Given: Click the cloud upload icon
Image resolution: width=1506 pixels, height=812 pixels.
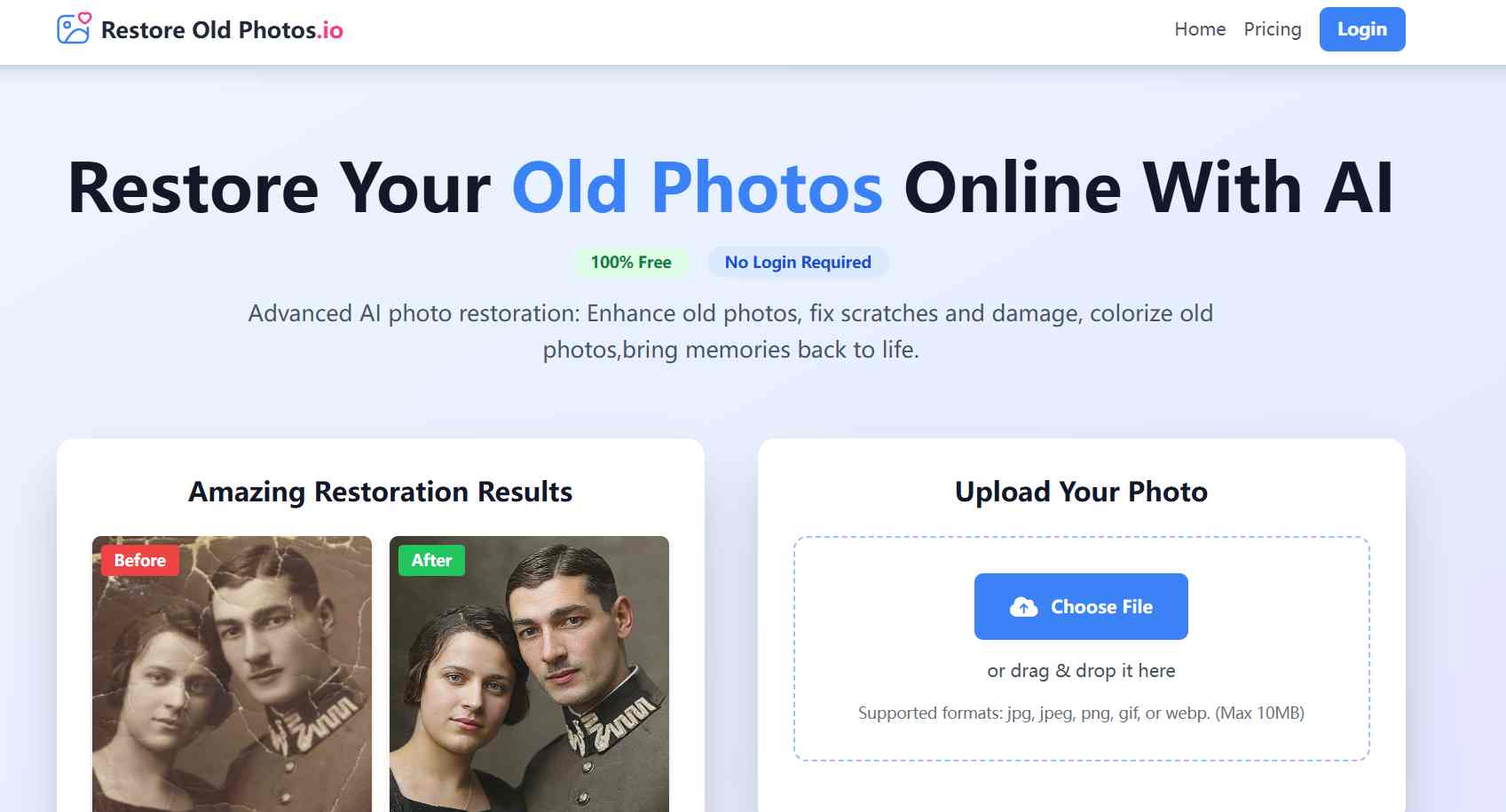Looking at the screenshot, I should click(1023, 607).
